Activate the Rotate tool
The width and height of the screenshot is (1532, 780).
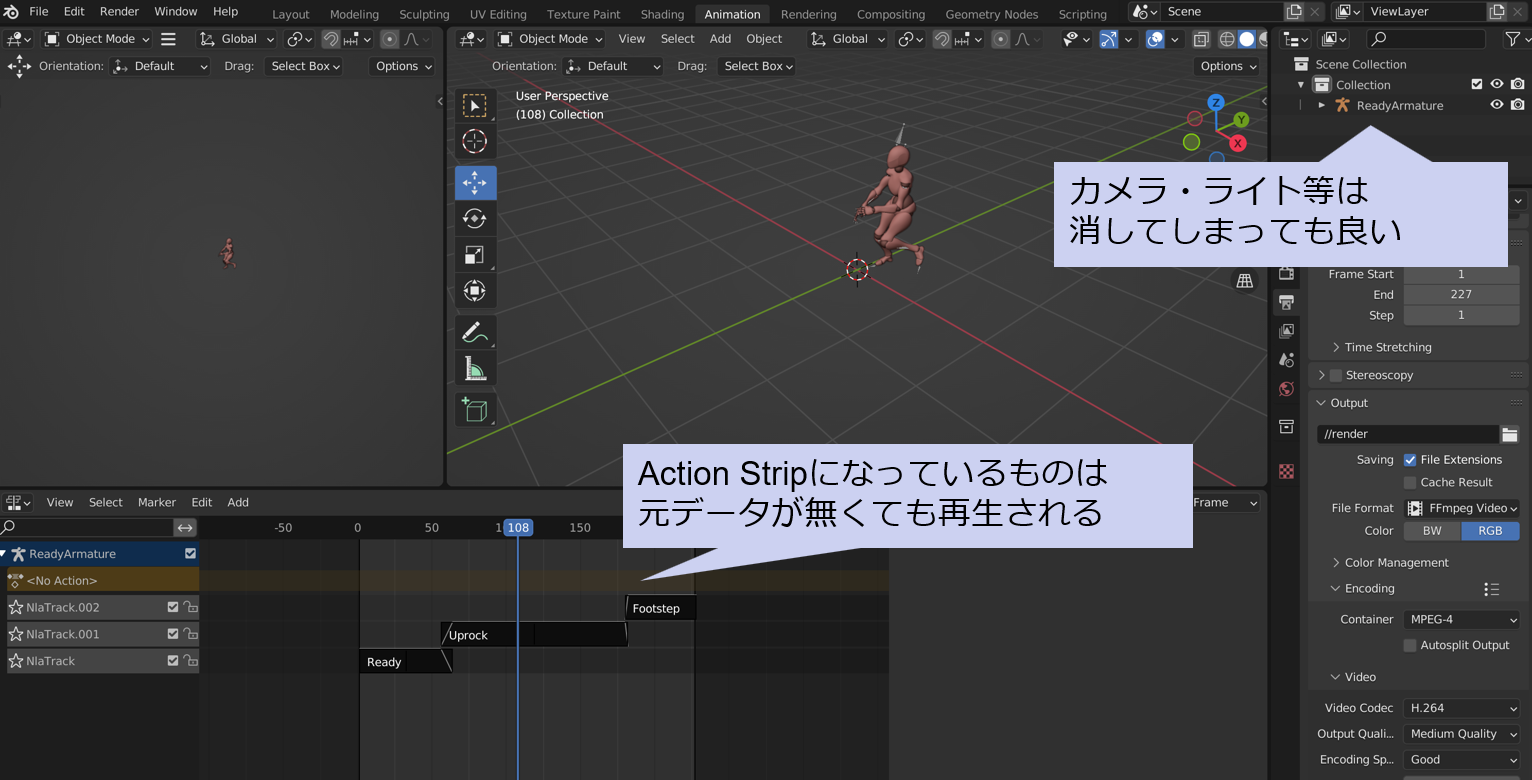tap(475, 218)
